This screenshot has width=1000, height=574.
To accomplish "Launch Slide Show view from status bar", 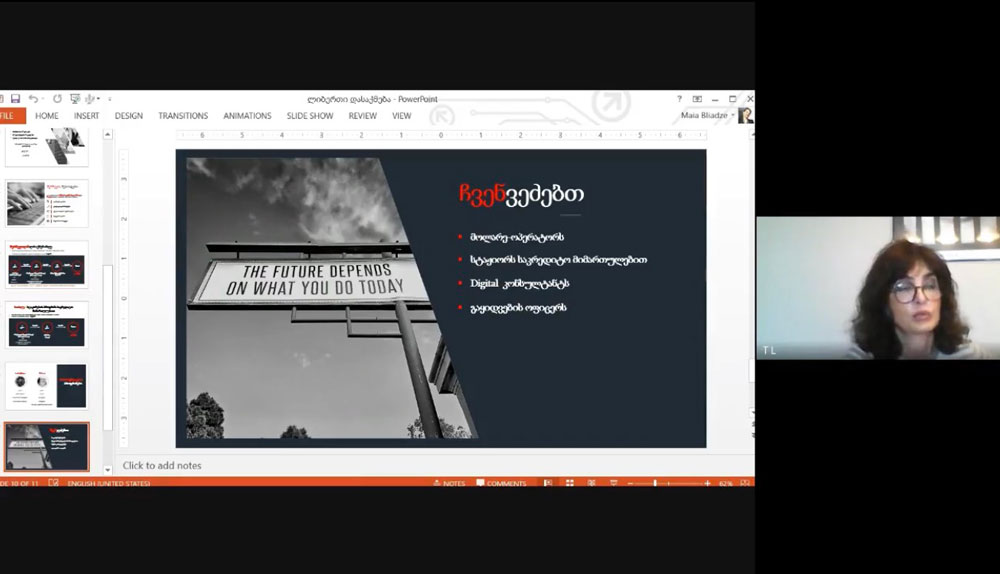I will 612,483.
